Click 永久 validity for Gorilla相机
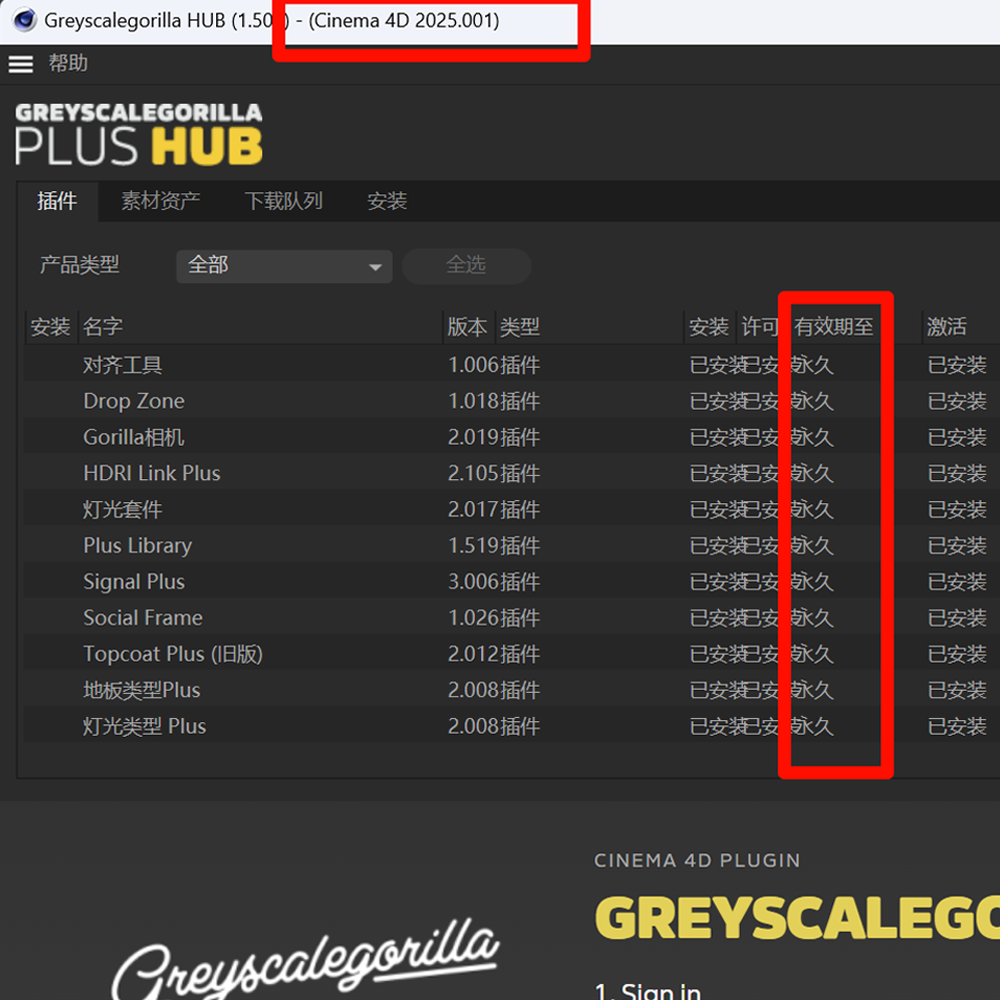This screenshot has width=1000, height=1000. 812,437
